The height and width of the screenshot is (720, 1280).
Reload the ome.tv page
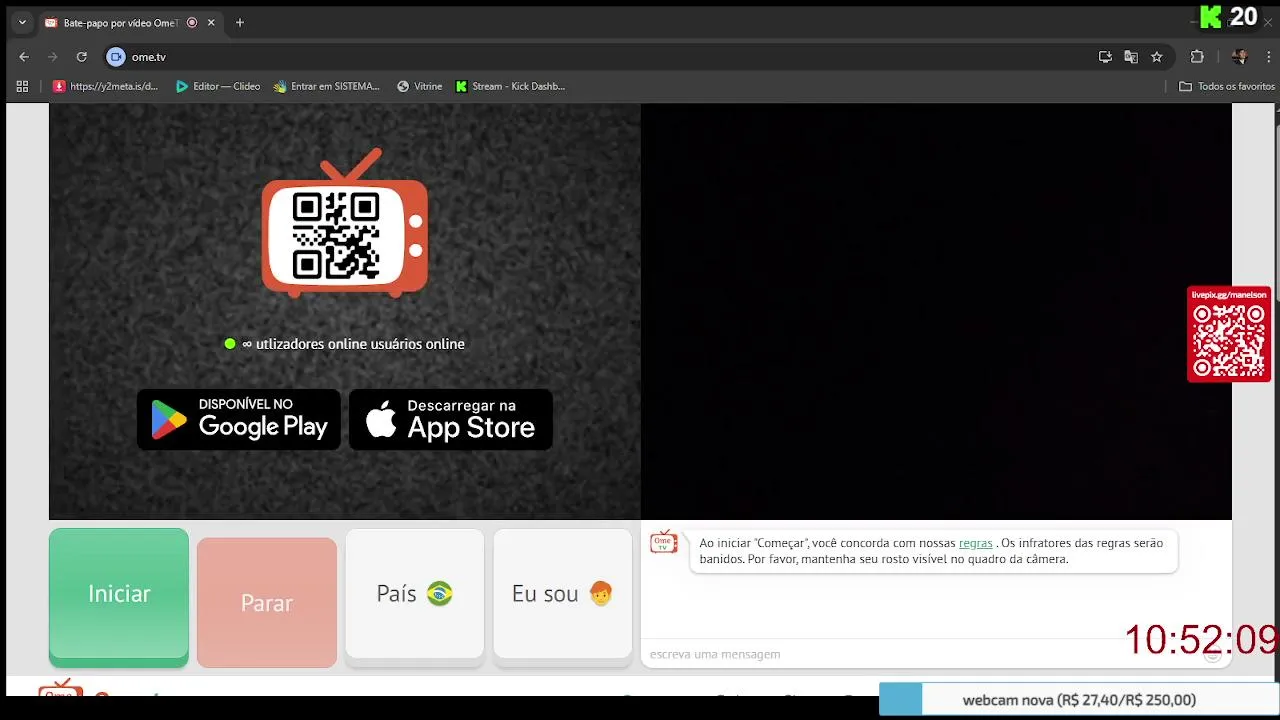(x=82, y=57)
